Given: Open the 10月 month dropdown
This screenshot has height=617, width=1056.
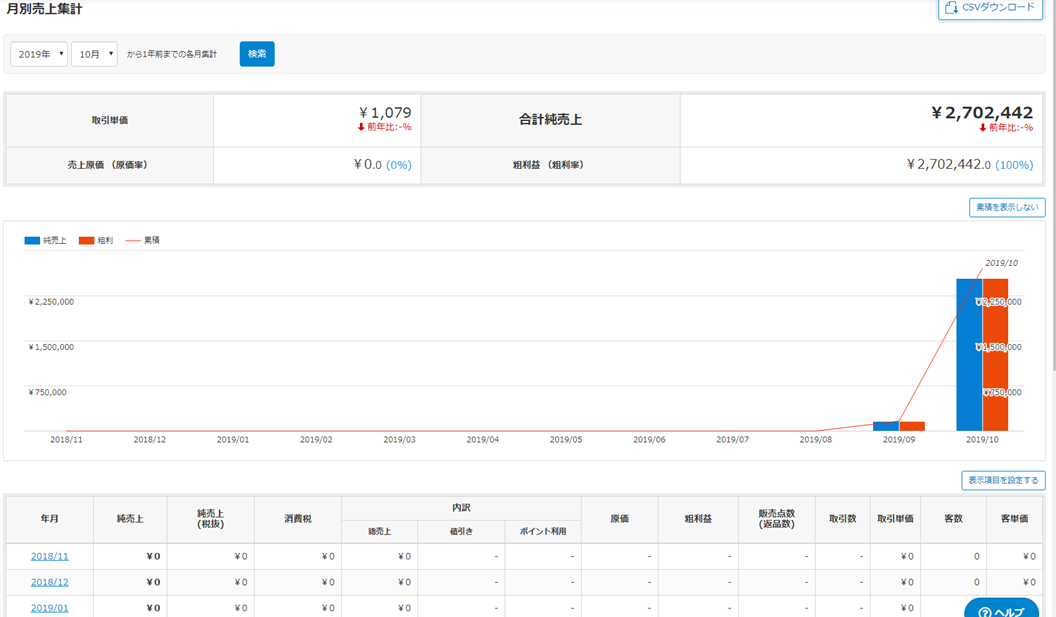Looking at the screenshot, I should (94, 54).
